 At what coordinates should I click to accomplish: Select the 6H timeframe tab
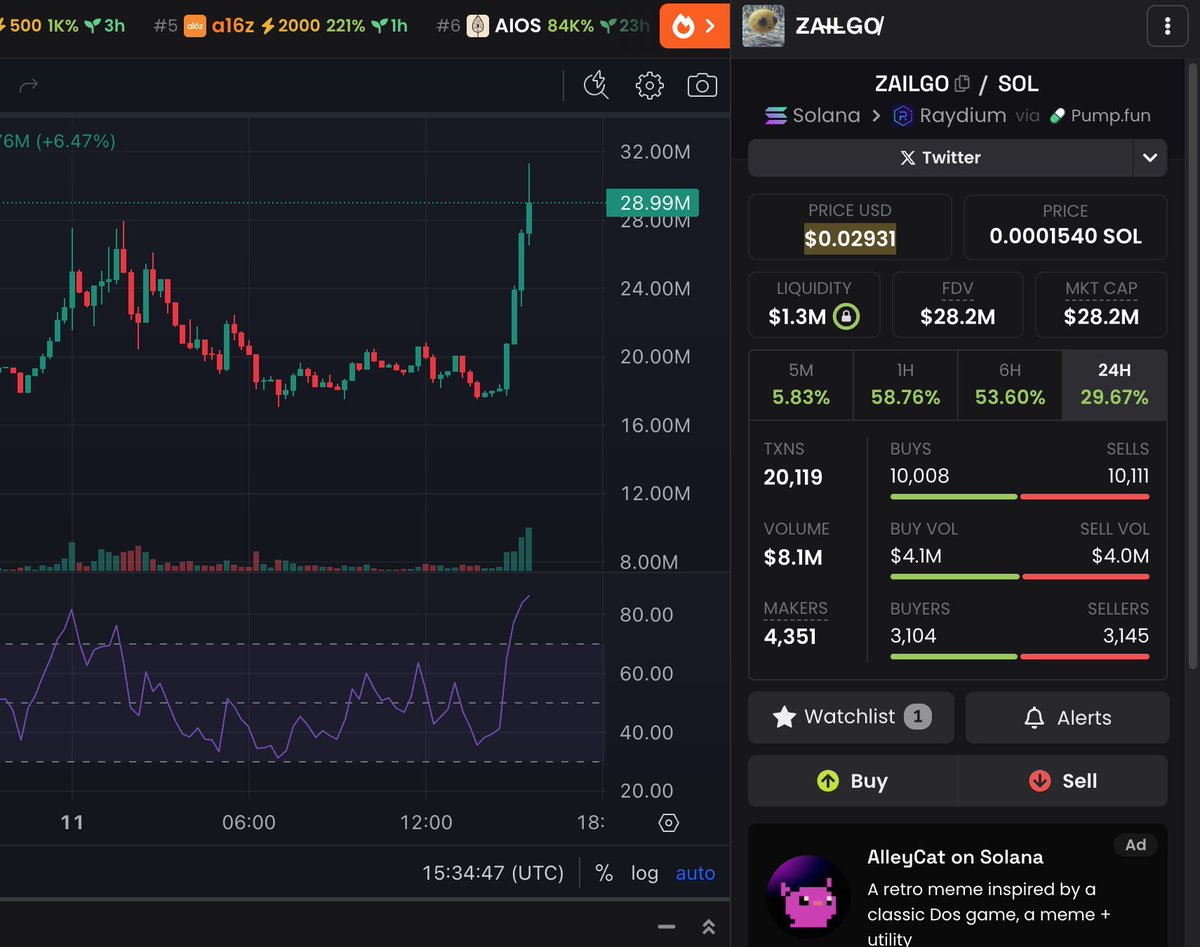coord(1010,384)
